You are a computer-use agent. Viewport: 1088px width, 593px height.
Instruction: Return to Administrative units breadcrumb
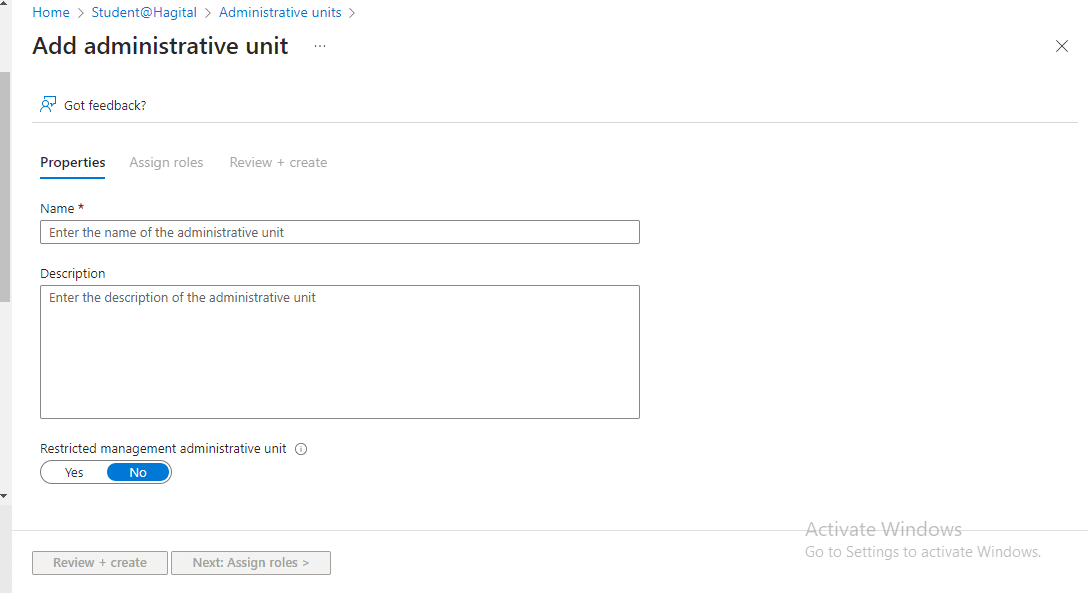tap(280, 13)
